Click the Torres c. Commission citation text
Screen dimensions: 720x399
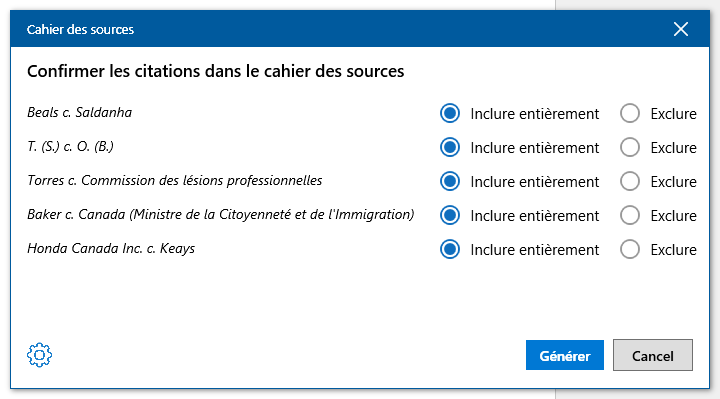click(x=174, y=180)
